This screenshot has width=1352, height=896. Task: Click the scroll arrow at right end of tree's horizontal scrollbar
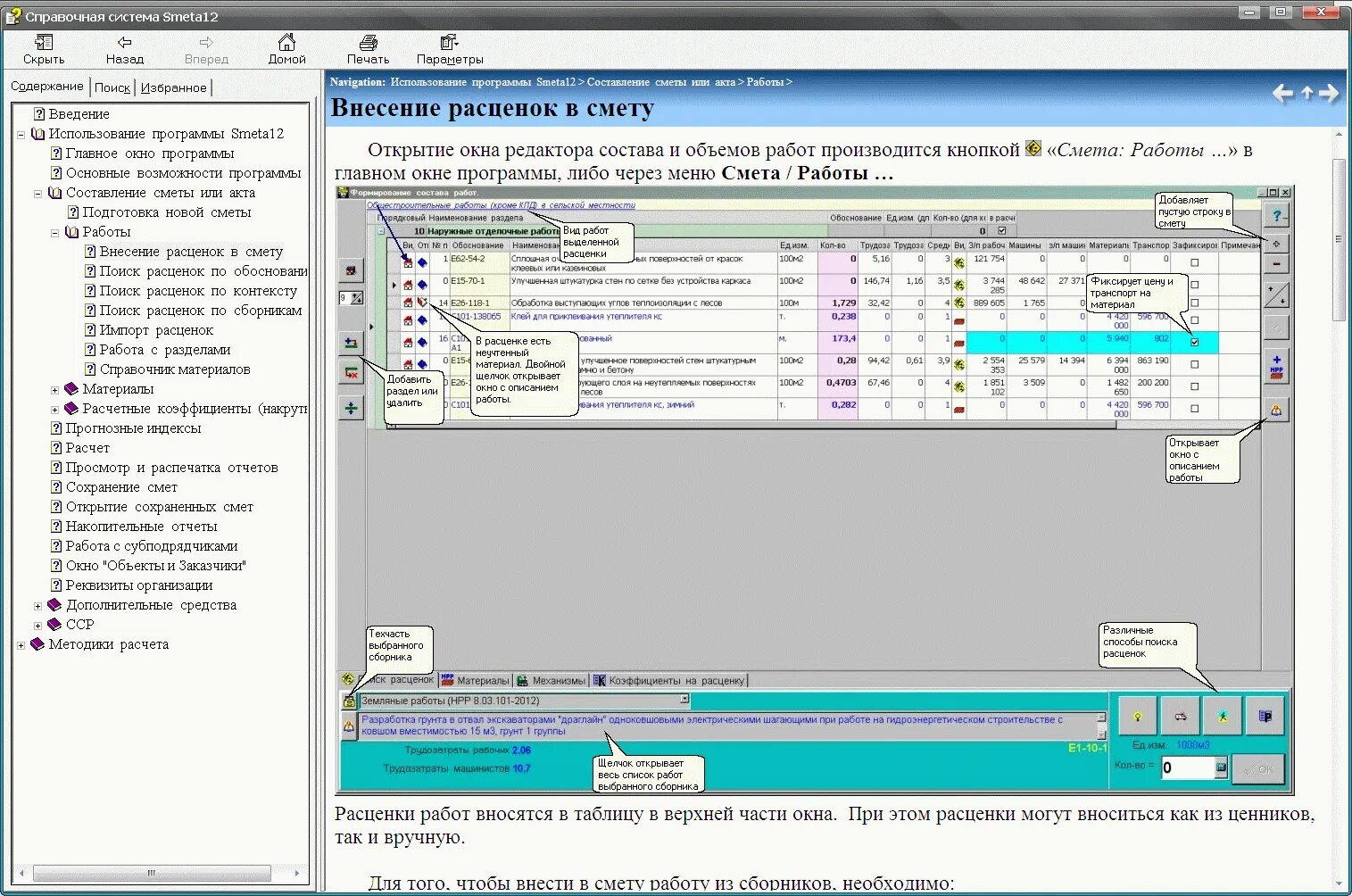tap(297, 873)
